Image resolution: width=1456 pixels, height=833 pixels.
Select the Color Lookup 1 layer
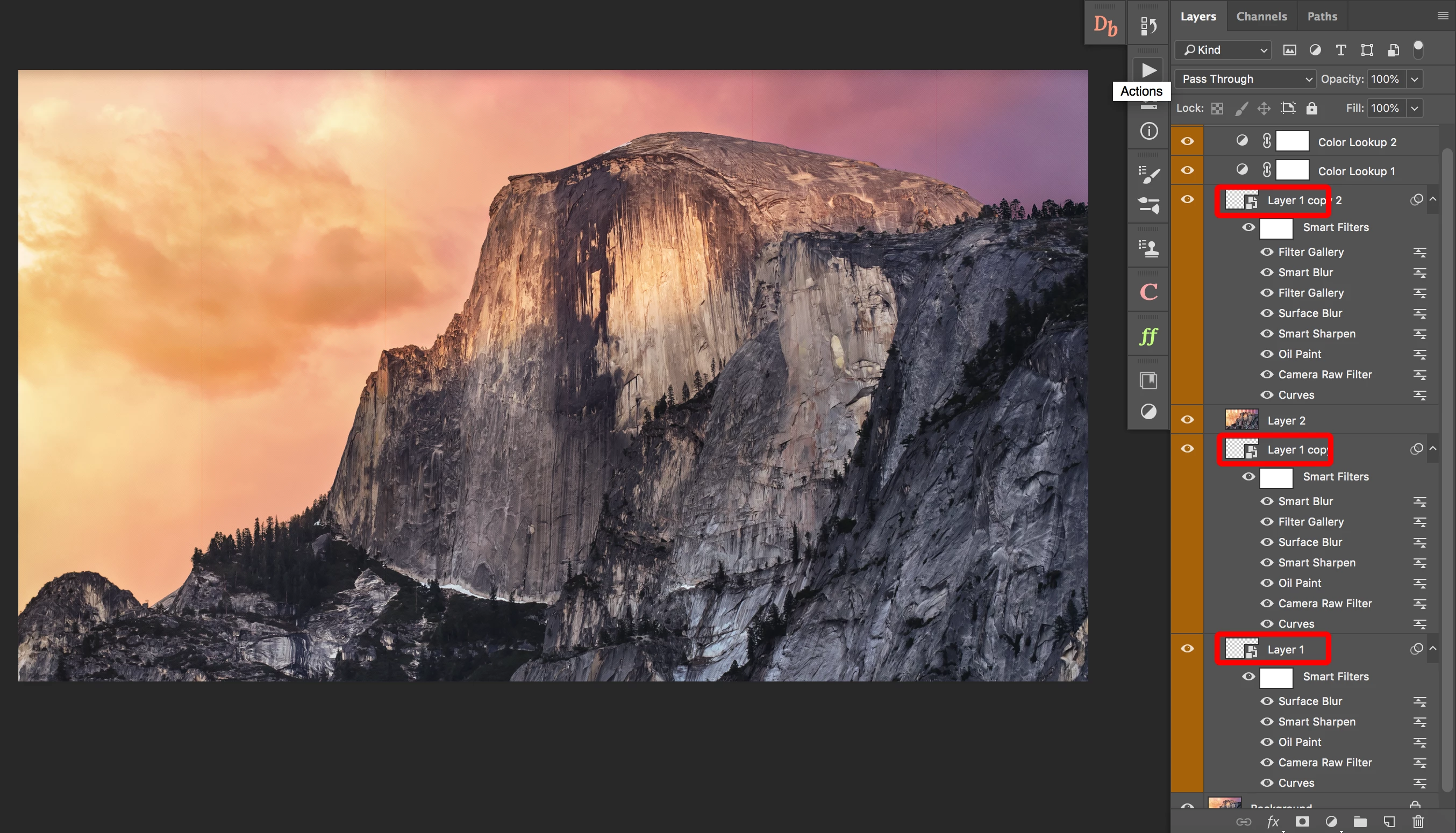pyautogui.click(x=1356, y=171)
